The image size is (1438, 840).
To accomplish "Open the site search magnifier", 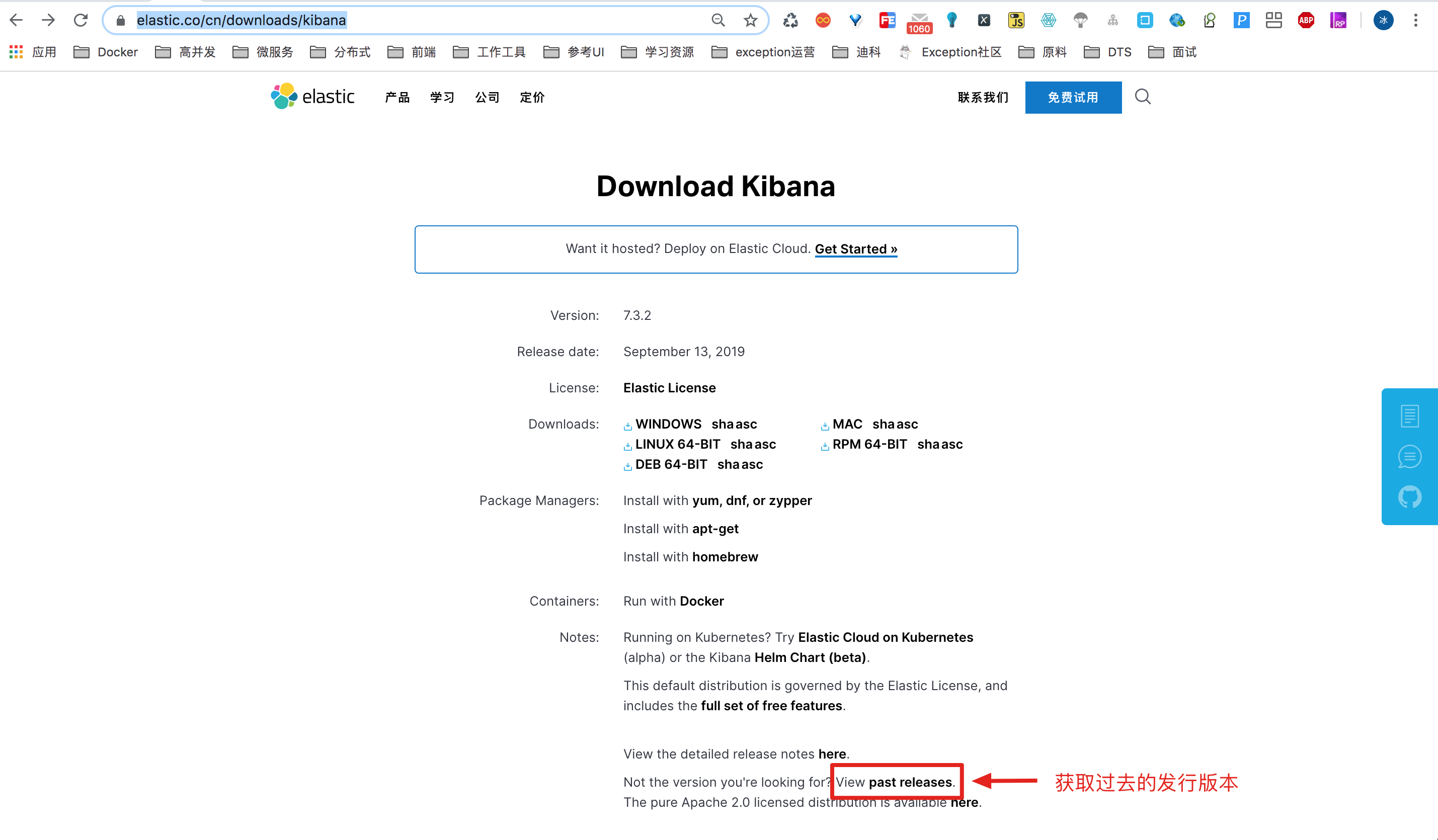I will tap(1143, 97).
